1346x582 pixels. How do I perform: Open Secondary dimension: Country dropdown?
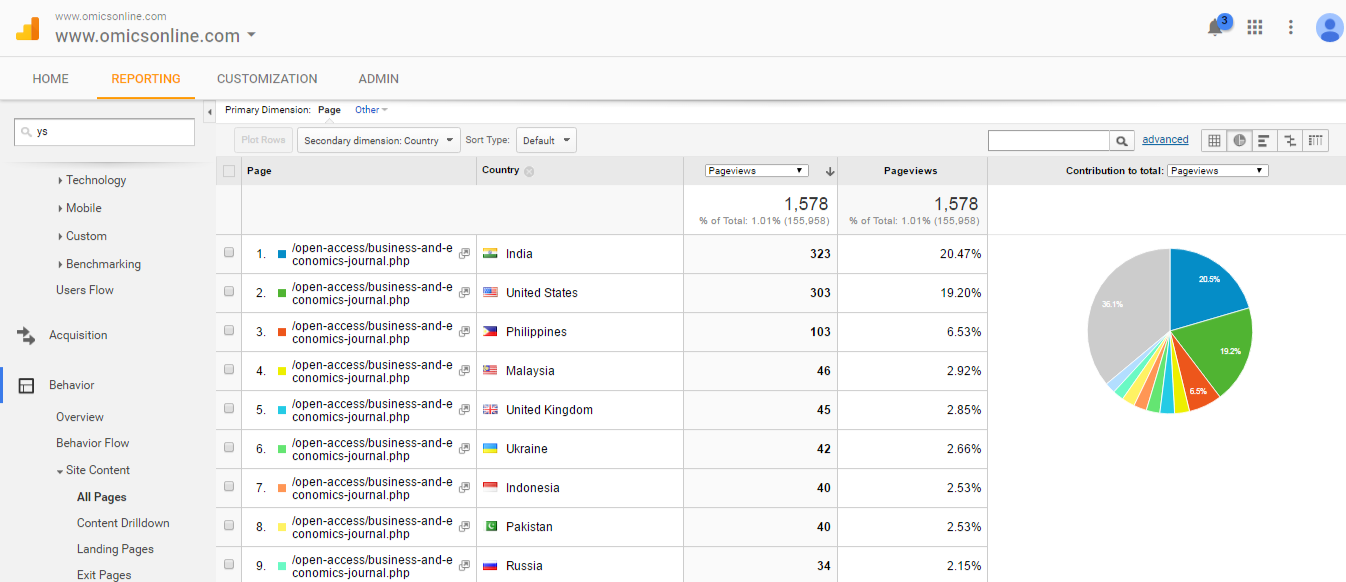coord(379,141)
